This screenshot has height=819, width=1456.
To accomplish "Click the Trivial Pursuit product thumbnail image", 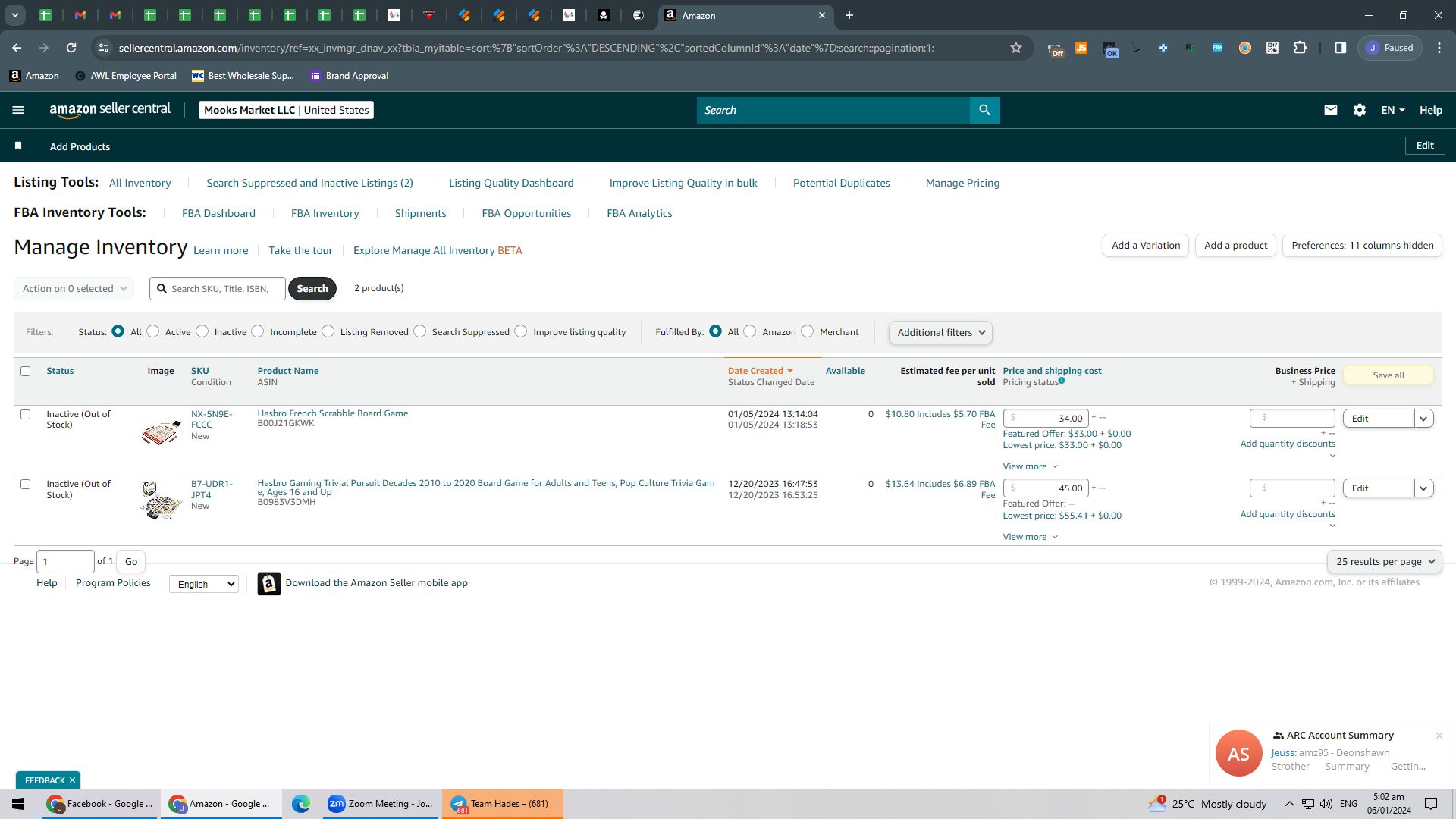I will [x=160, y=500].
